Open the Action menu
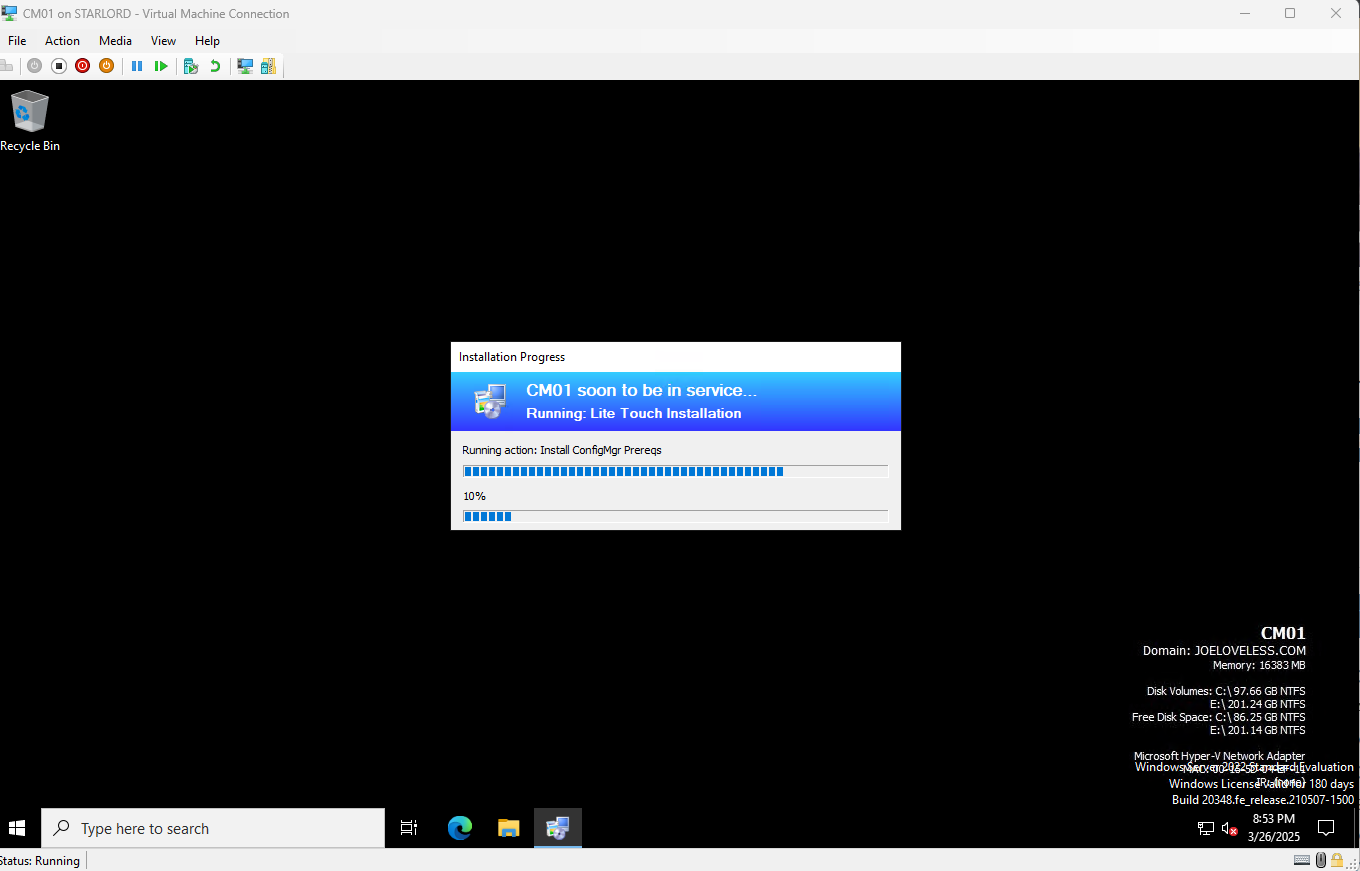 [x=62, y=41]
